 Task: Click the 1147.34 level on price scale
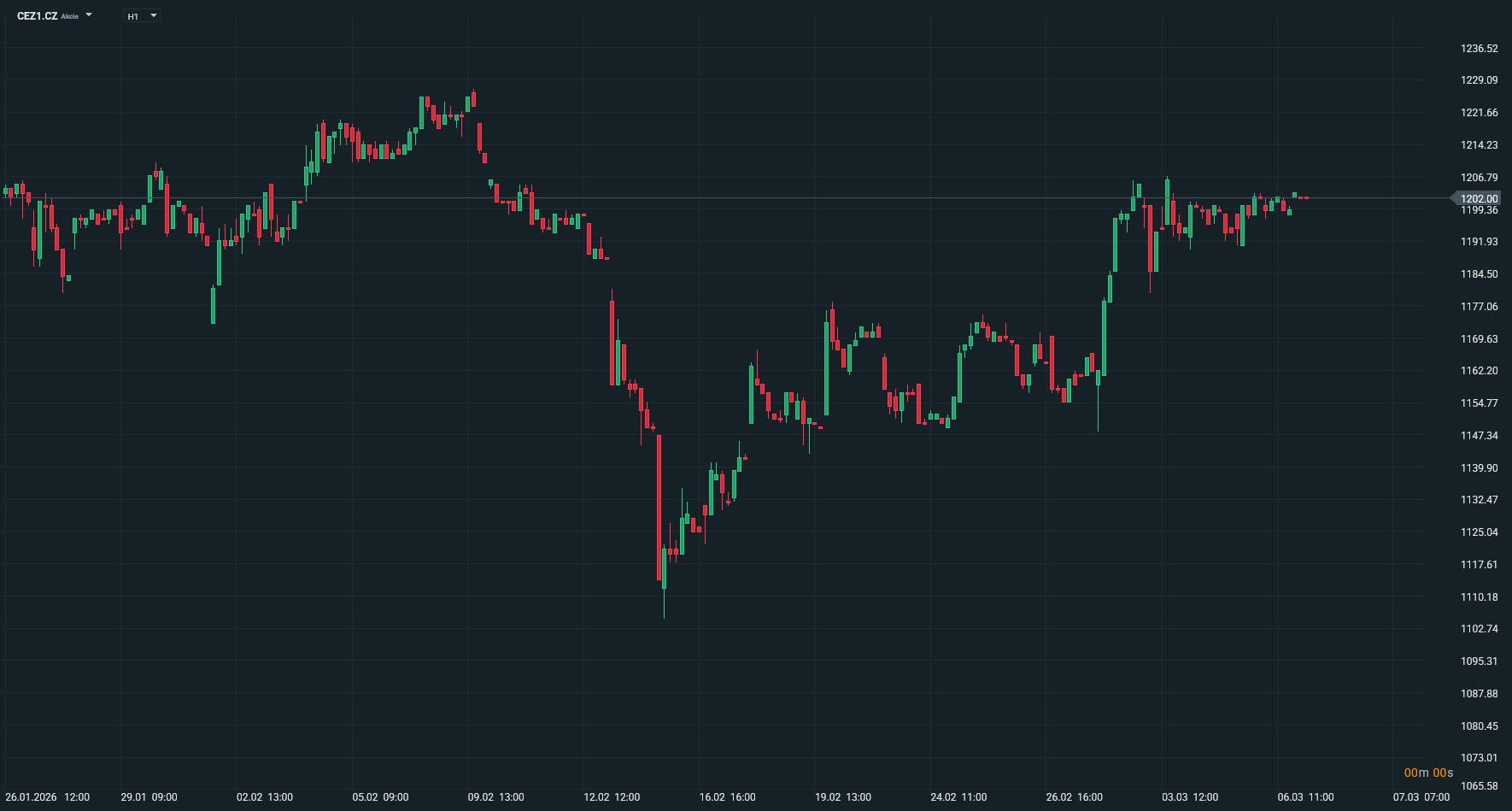tap(1479, 436)
